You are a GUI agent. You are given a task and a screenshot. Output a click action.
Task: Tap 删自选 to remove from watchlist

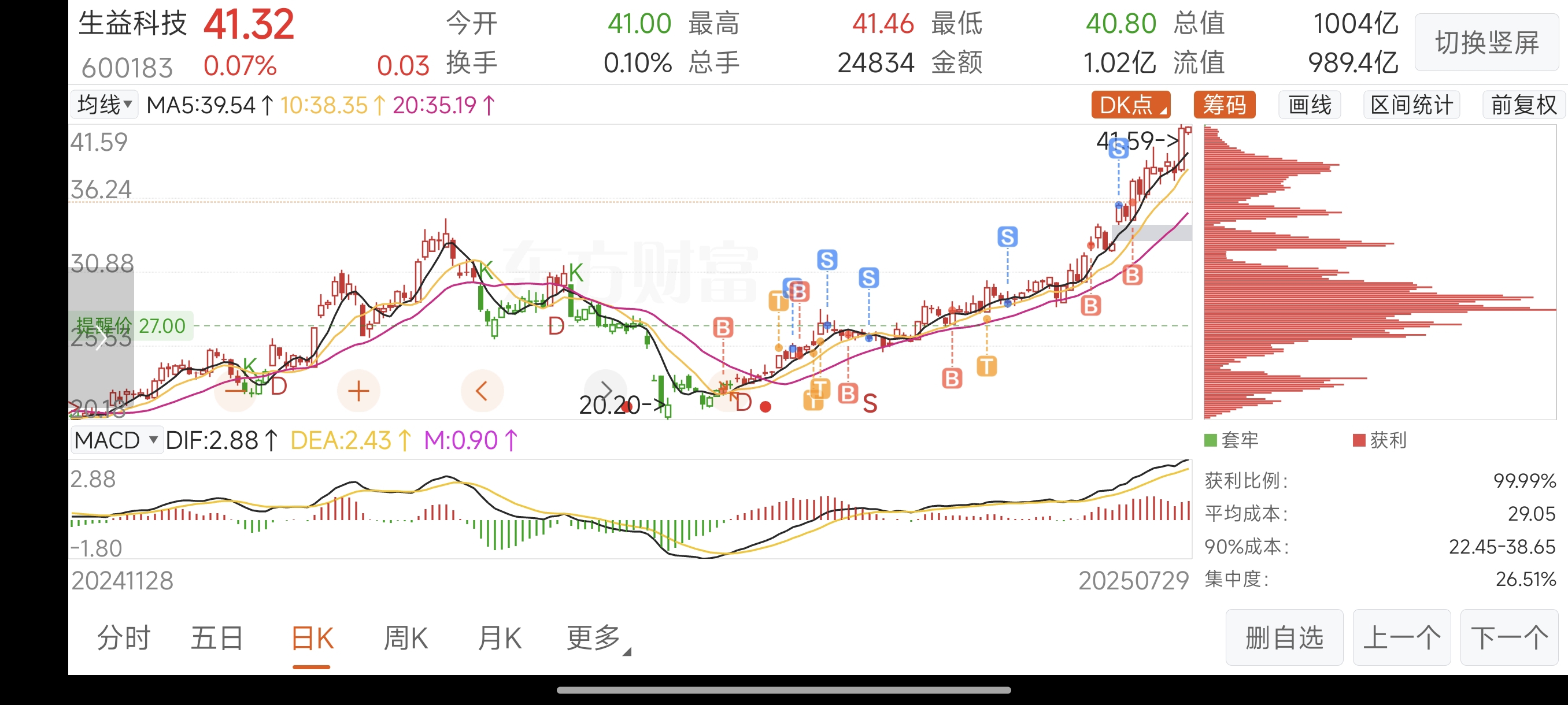[1284, 637]
